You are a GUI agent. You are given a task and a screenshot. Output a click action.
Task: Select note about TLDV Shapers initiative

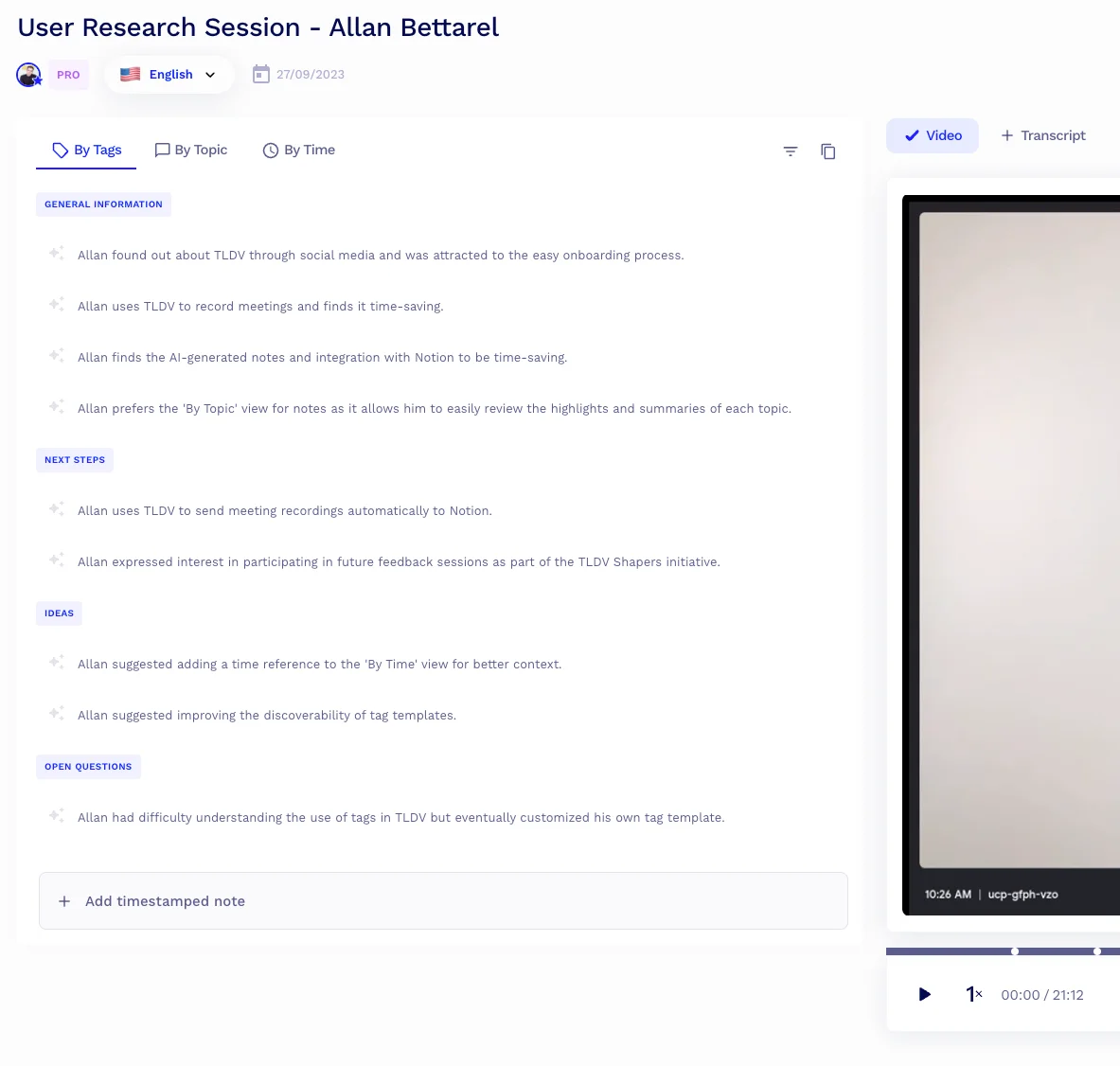[399, 562]
